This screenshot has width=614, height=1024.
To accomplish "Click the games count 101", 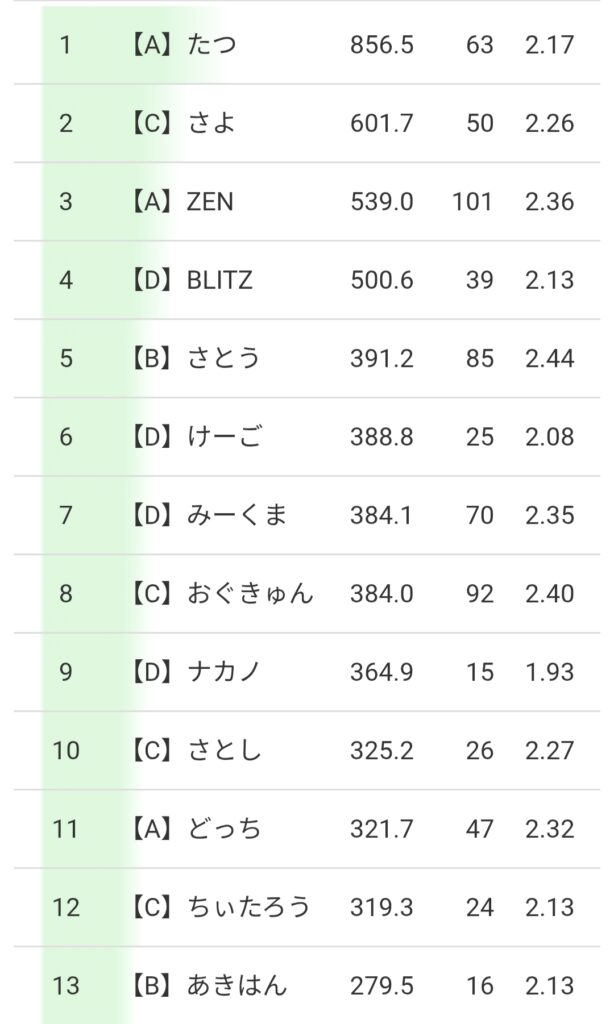I will click(x=472, y=202).
